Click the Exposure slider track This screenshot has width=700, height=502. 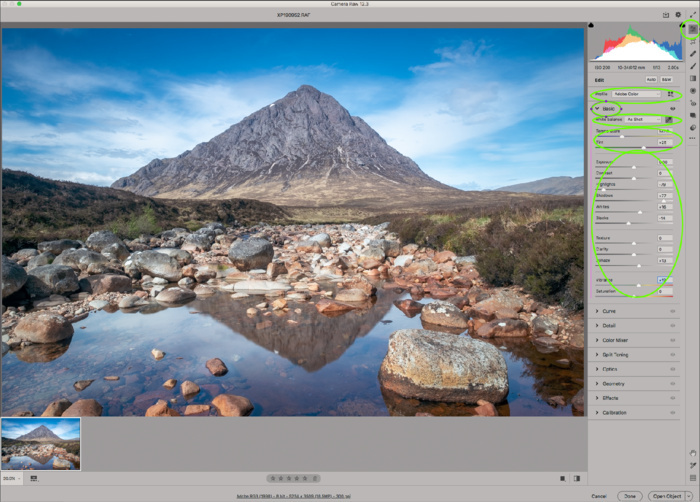(634, 166)
